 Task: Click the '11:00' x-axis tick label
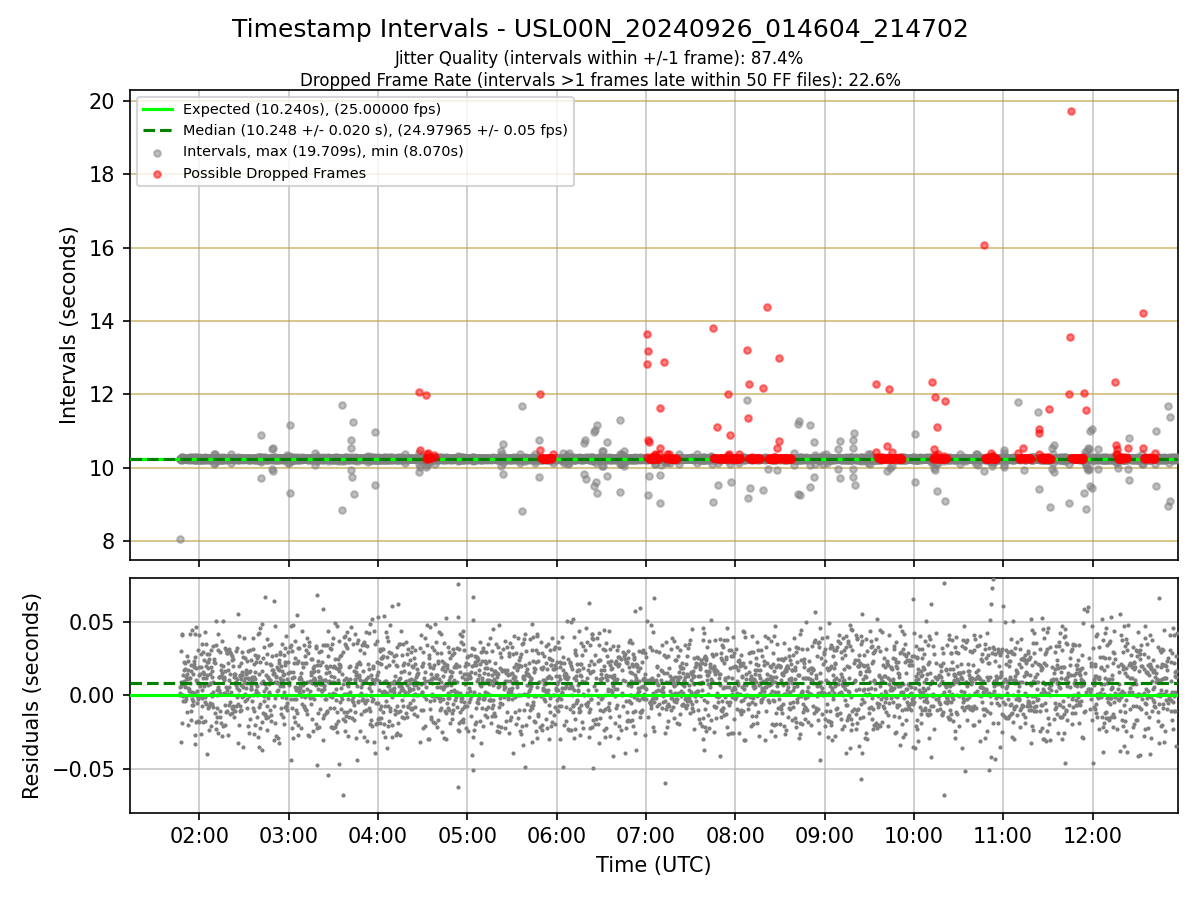click(1003, 834)
